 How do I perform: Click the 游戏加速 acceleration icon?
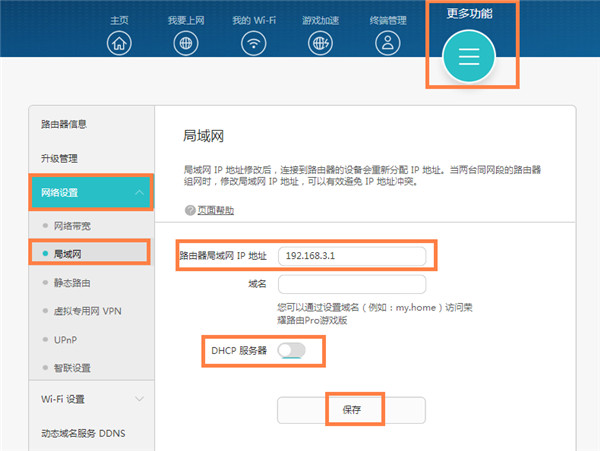pyautogui.click(x=321, y=43)
